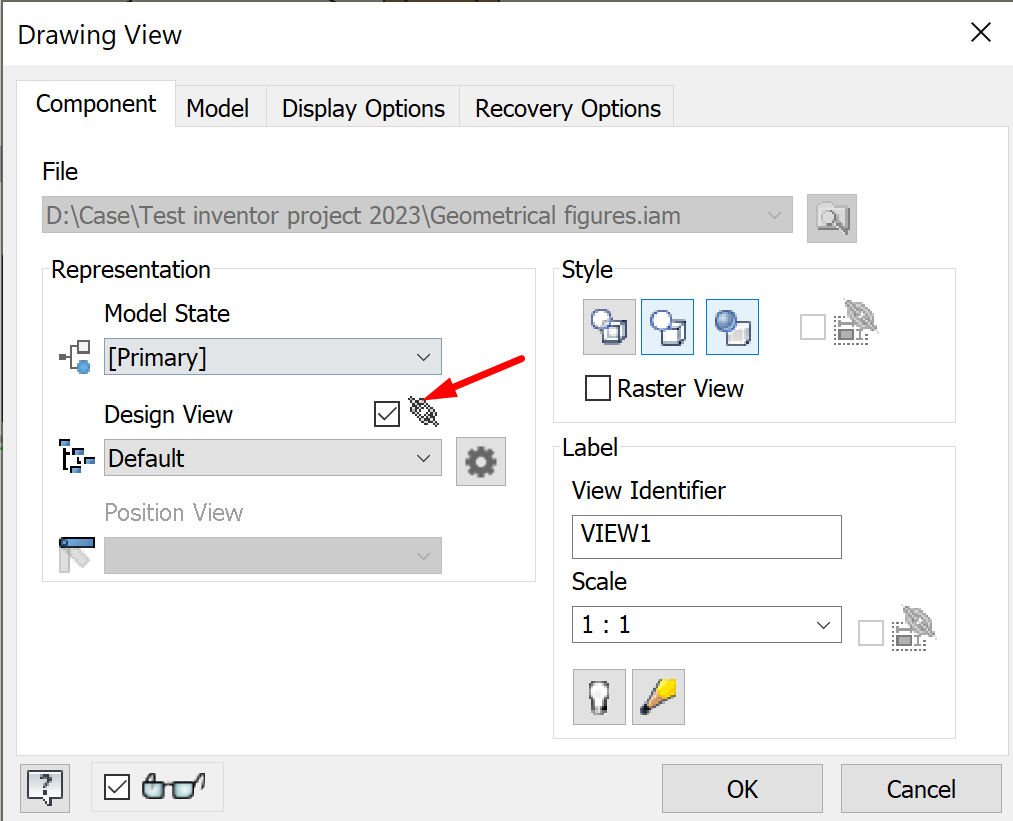The width and height of the screenshot is (1013, 821).
Task: Open the Scale 1 : 1 dropdown
Action: (706, 626)
